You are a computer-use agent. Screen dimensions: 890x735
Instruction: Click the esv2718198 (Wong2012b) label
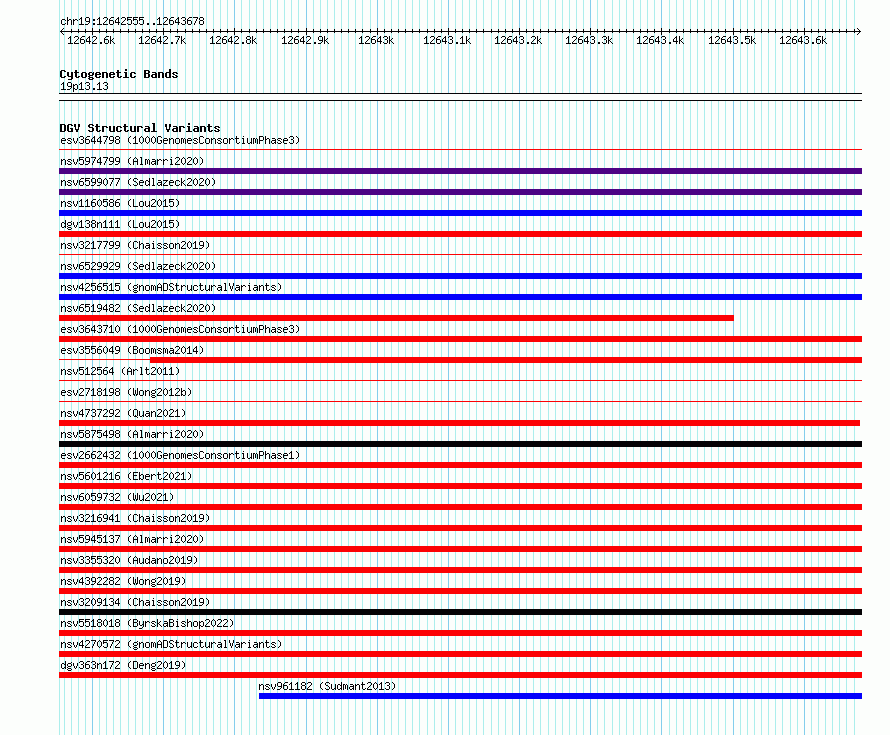126,392
